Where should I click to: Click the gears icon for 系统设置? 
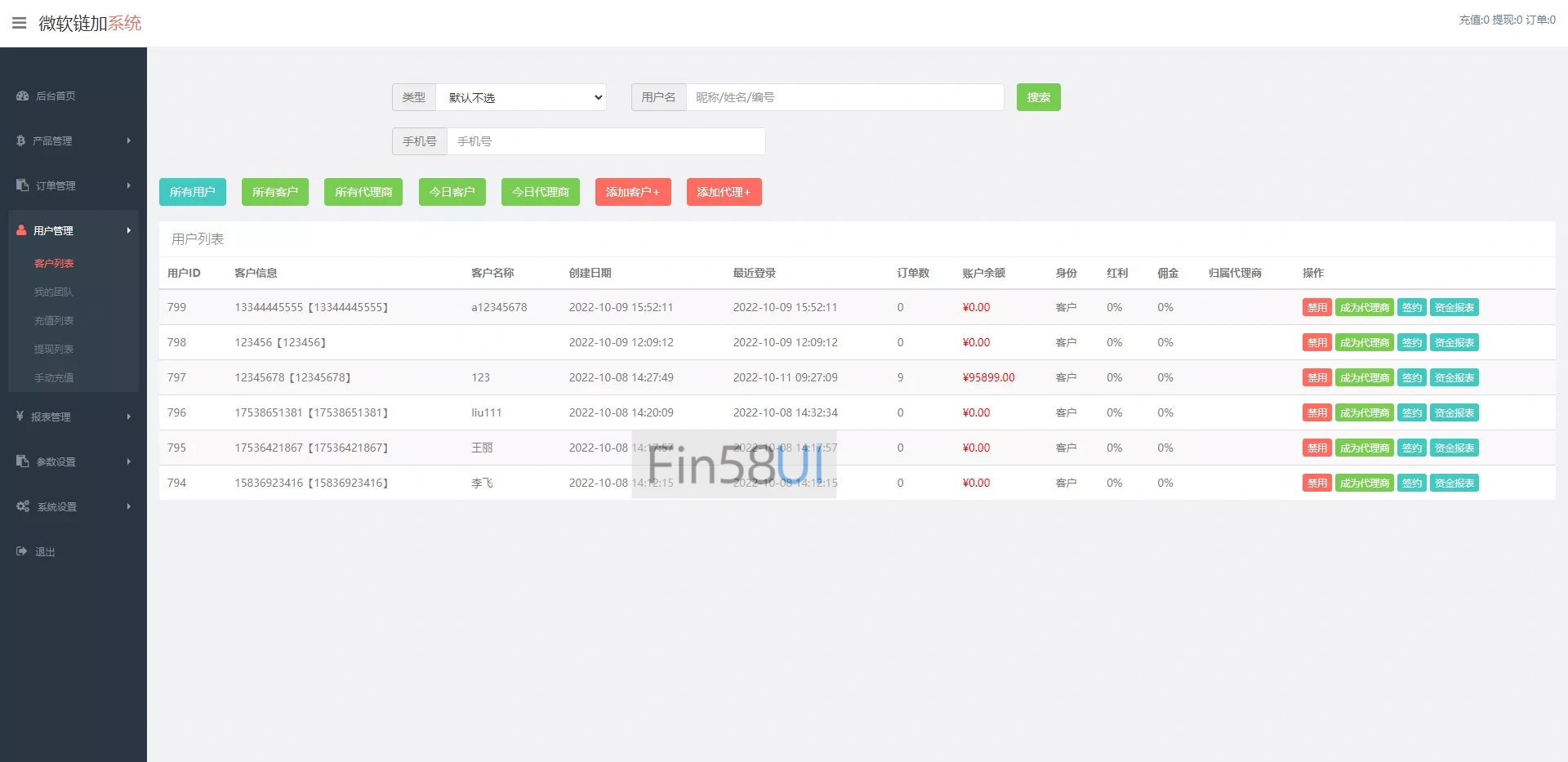(23, 506)
